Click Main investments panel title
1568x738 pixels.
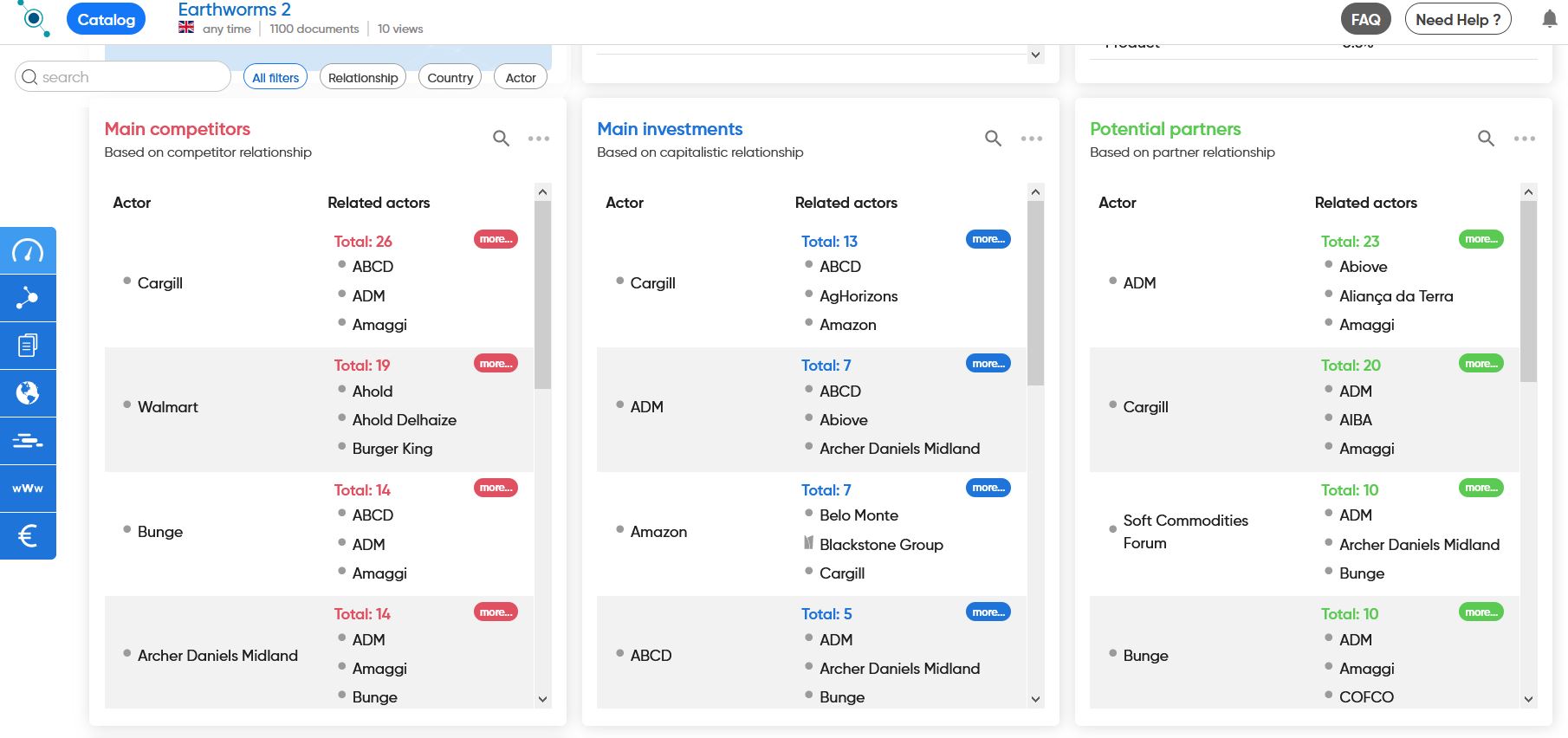(x=670, y=129)
